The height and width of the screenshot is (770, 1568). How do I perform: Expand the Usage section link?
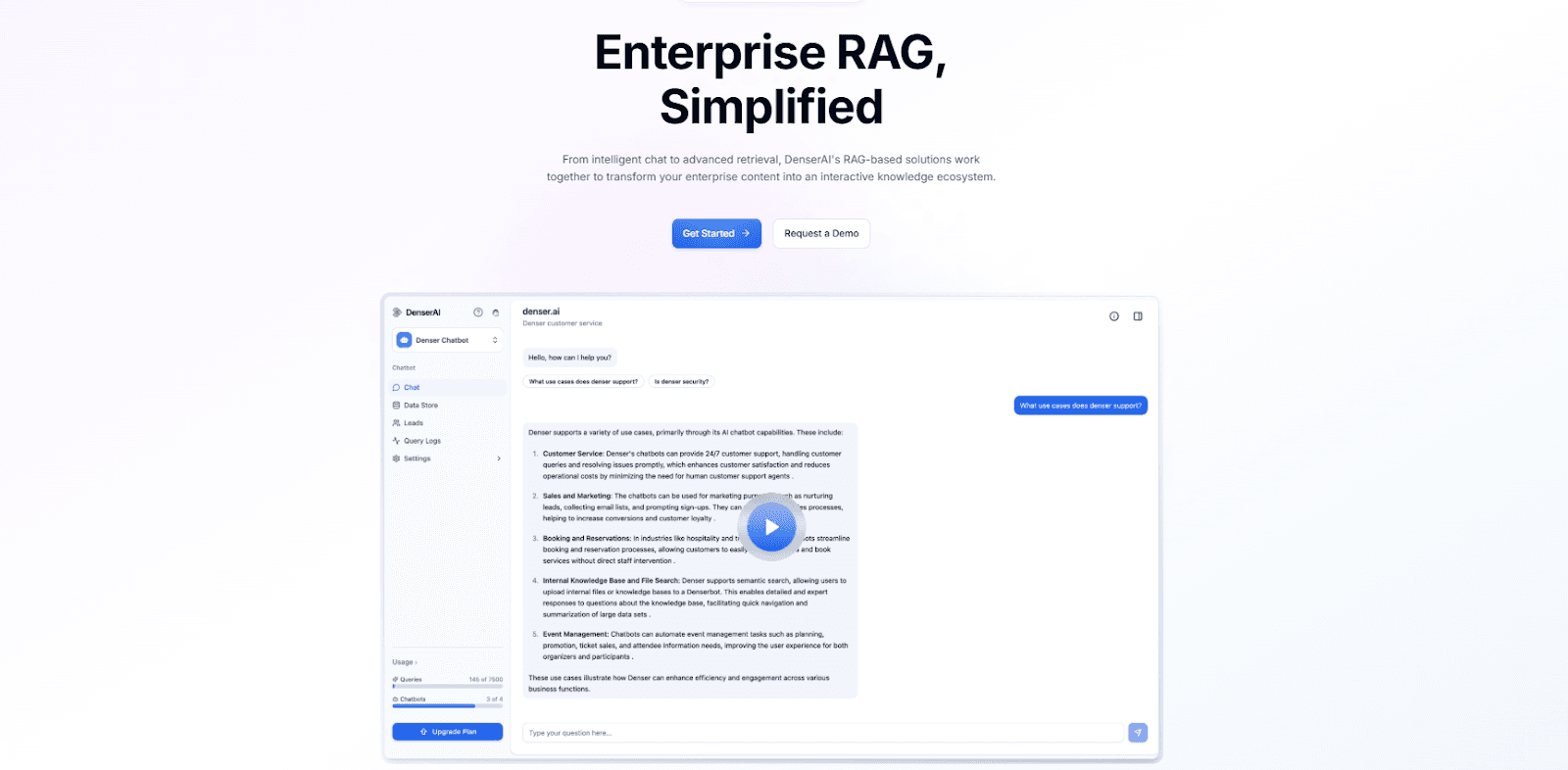[405, 662]
